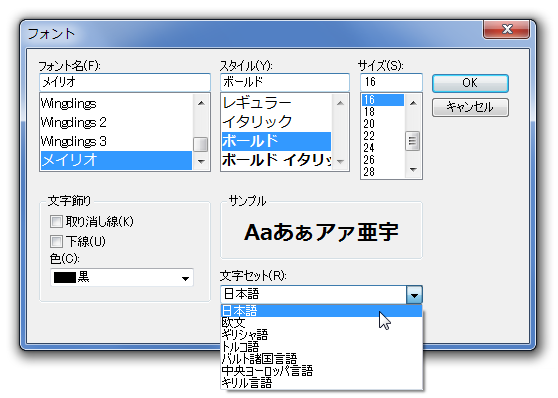The height and width of the screenshot is (398, 558).
Task: Choose ギリシャ語 from the character set list
Action: click(321, 335)
